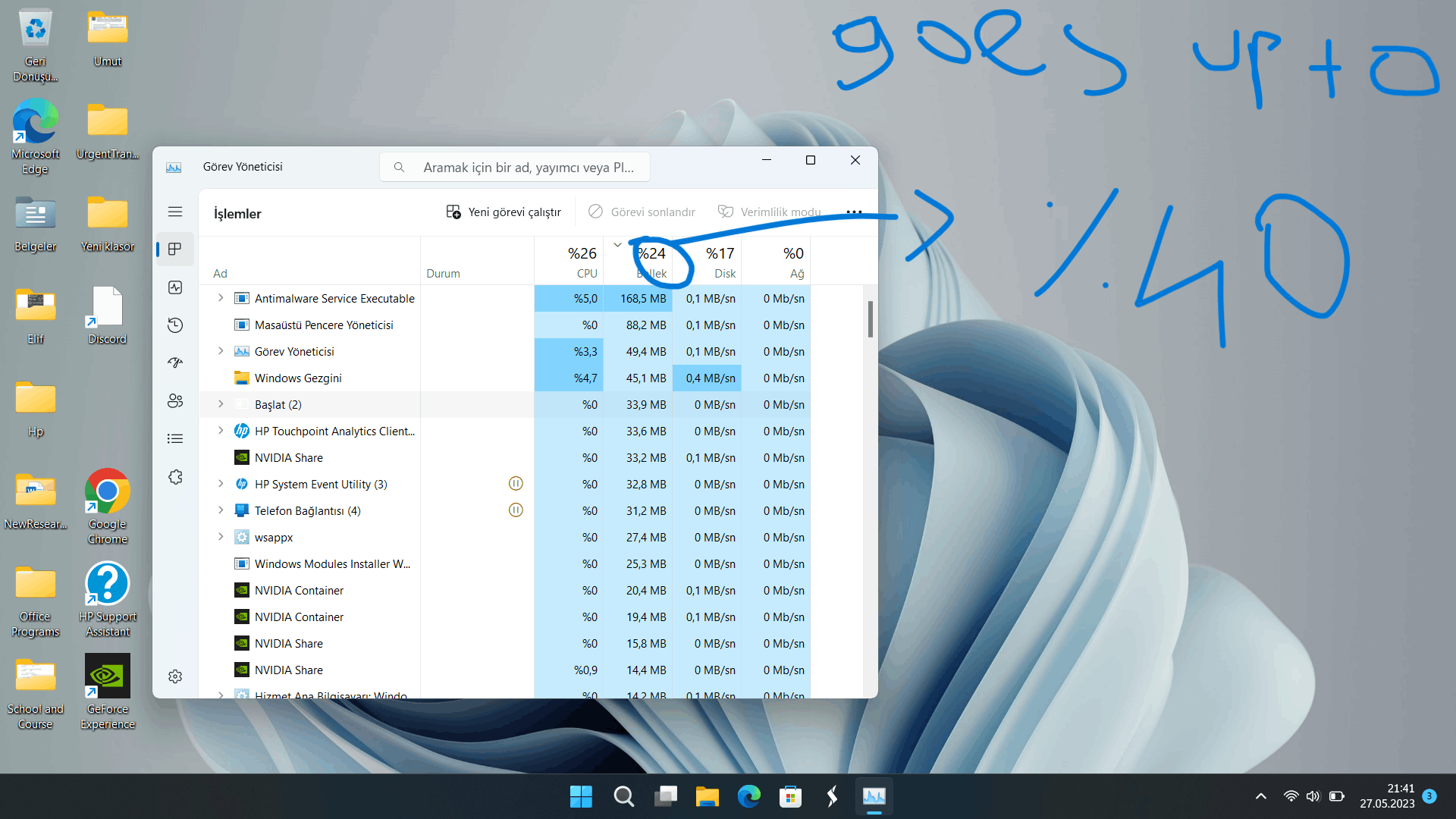The width and height of the screenshot is (1456, 819).
Task: Sort by the CPU column header
Action: [x=582, y=262]
